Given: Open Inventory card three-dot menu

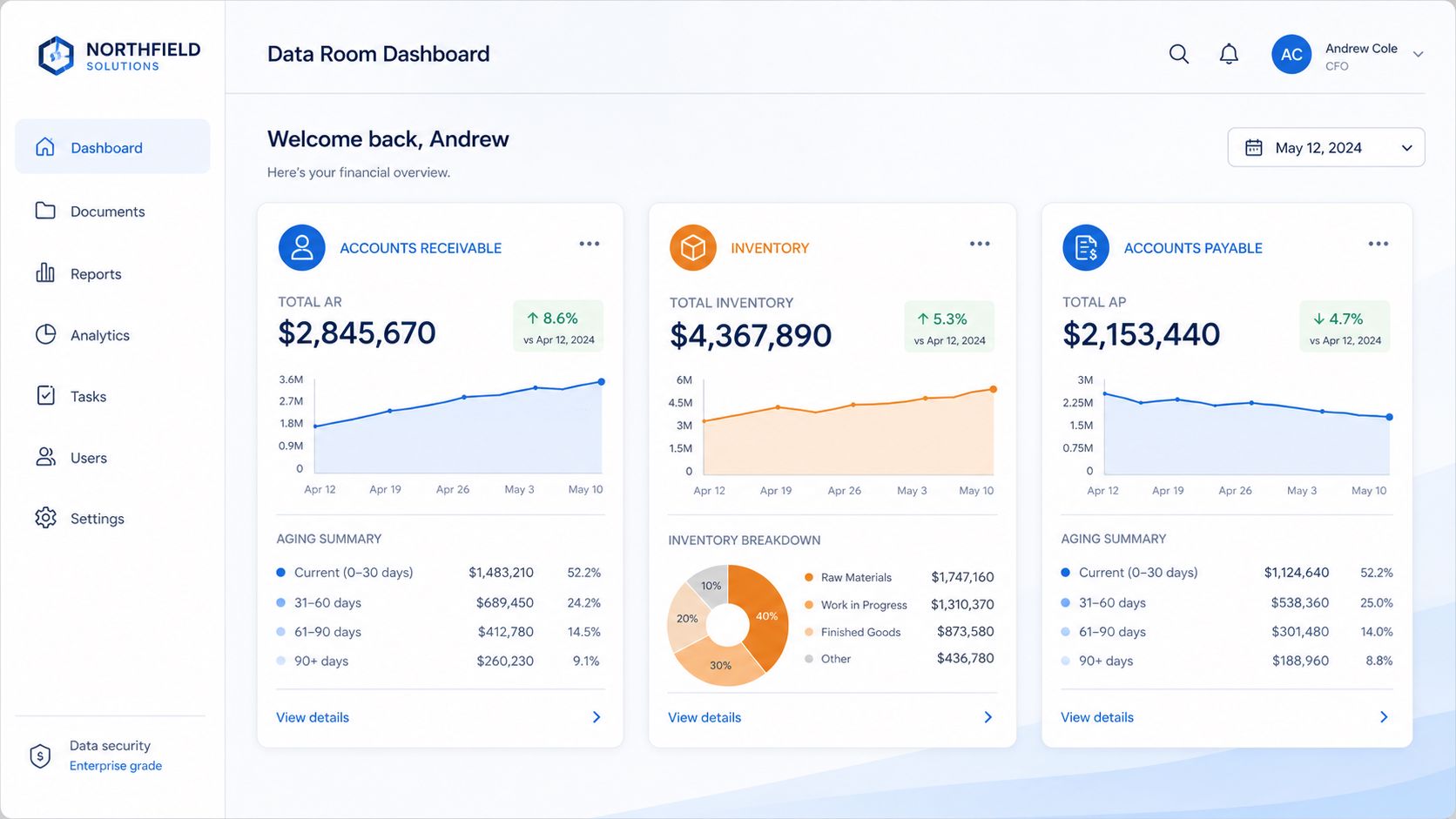Looking at the screenshot, I should pyautogui.click(x=980, y=244).
